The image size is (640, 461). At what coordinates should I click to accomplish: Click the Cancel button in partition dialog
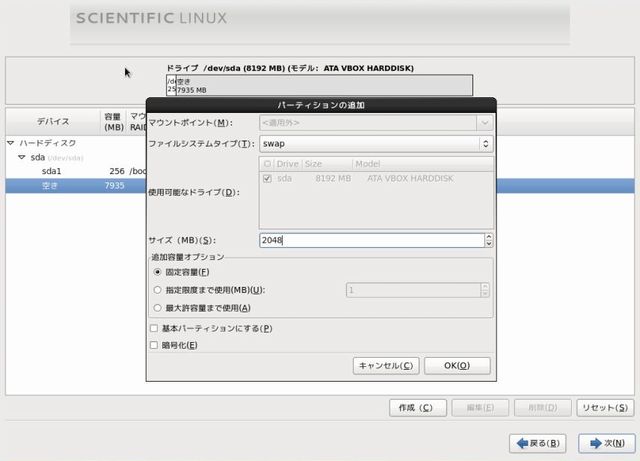[385, 366]
